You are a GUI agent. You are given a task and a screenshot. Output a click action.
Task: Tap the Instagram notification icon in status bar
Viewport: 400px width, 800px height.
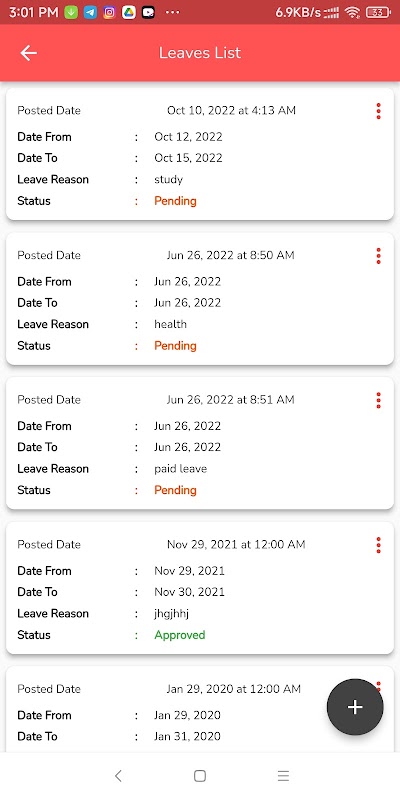[109, 13]
